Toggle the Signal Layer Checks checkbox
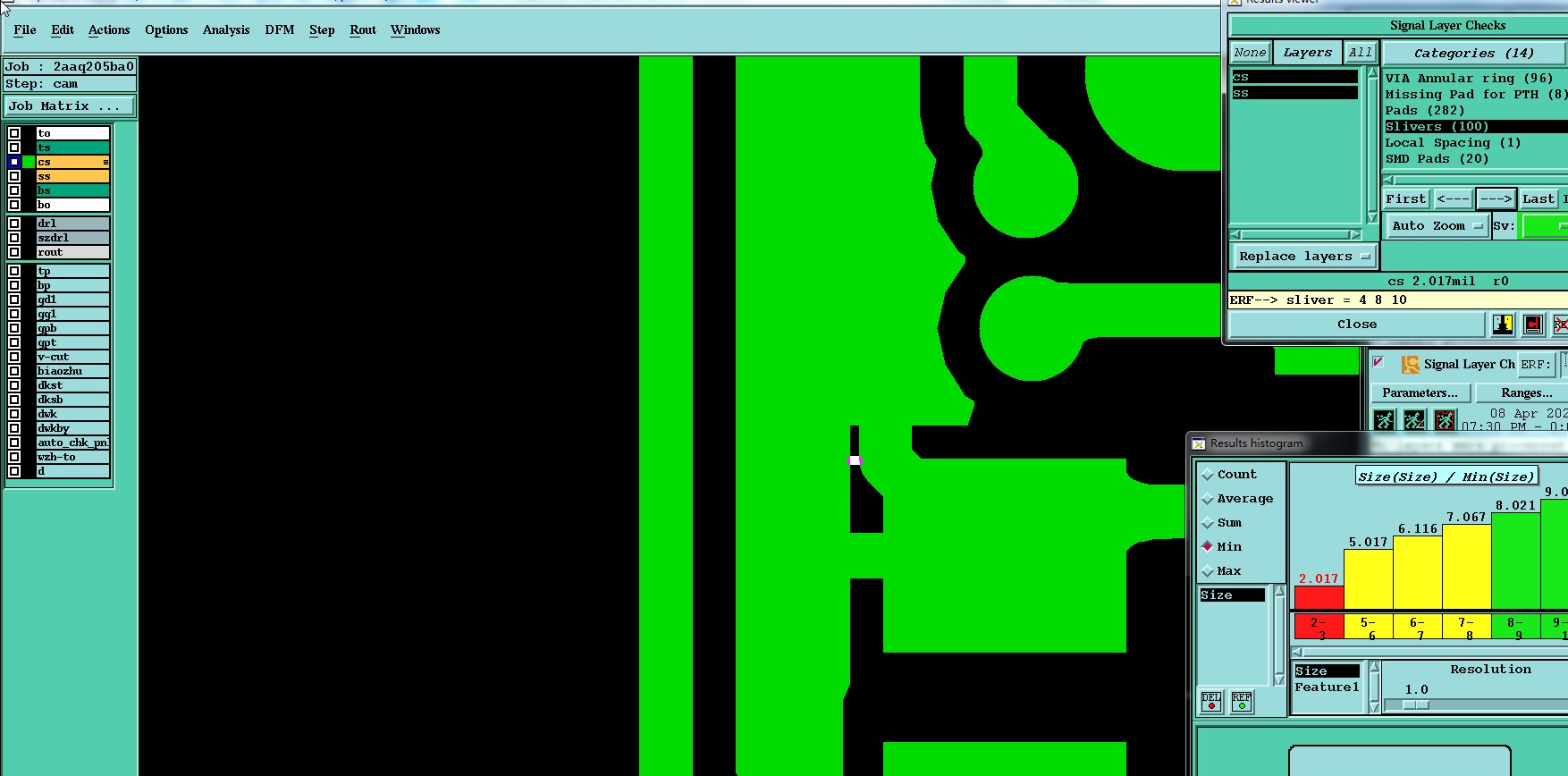The width and height of the screenshot is (1568, 776). point(1378,362)
